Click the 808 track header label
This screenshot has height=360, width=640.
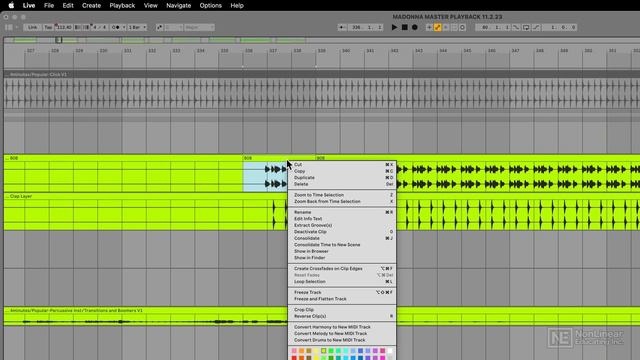[14, 158]
